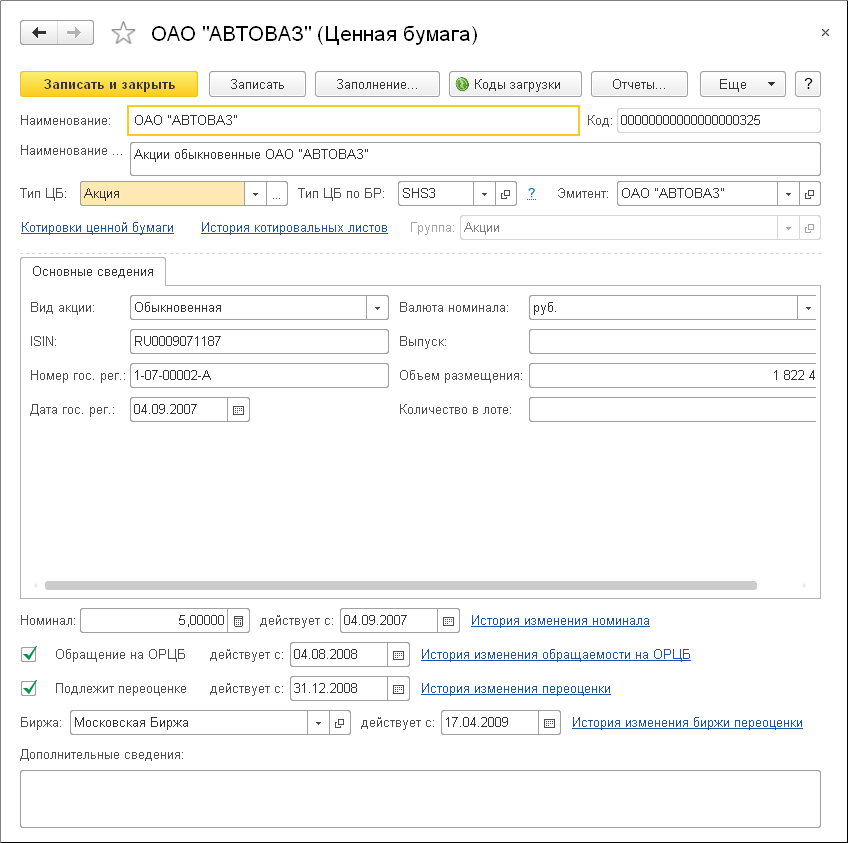
Task: Expand the Биржа dropdown
Action: tap(319, 723)
